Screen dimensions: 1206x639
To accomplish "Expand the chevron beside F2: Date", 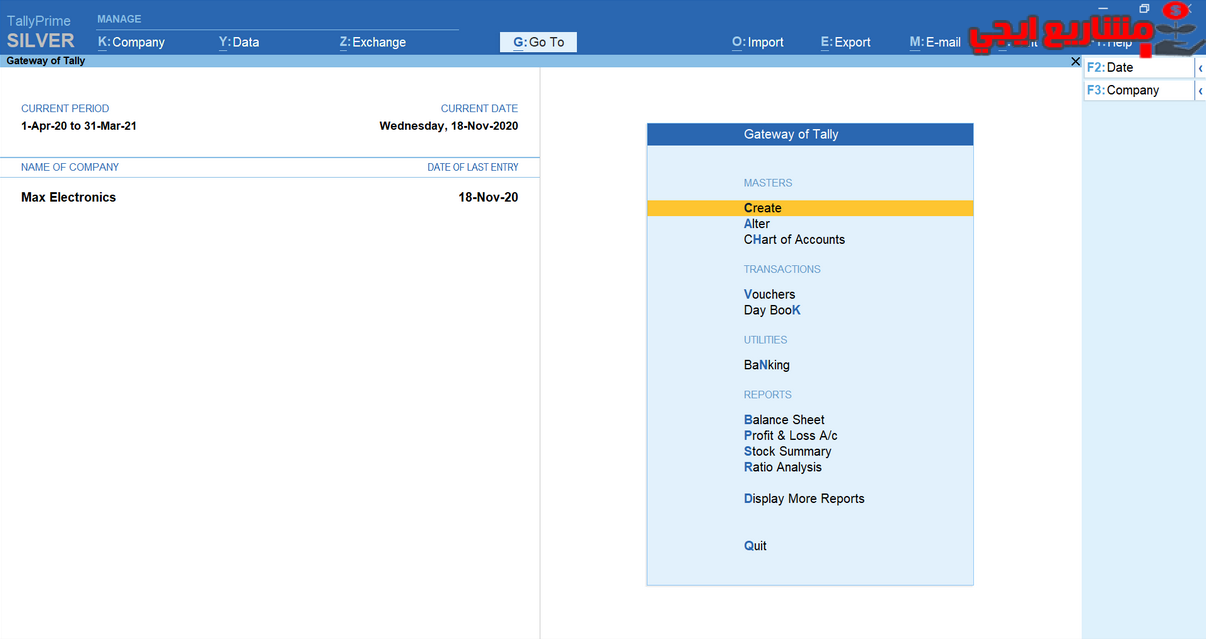I will (1200, 68).
